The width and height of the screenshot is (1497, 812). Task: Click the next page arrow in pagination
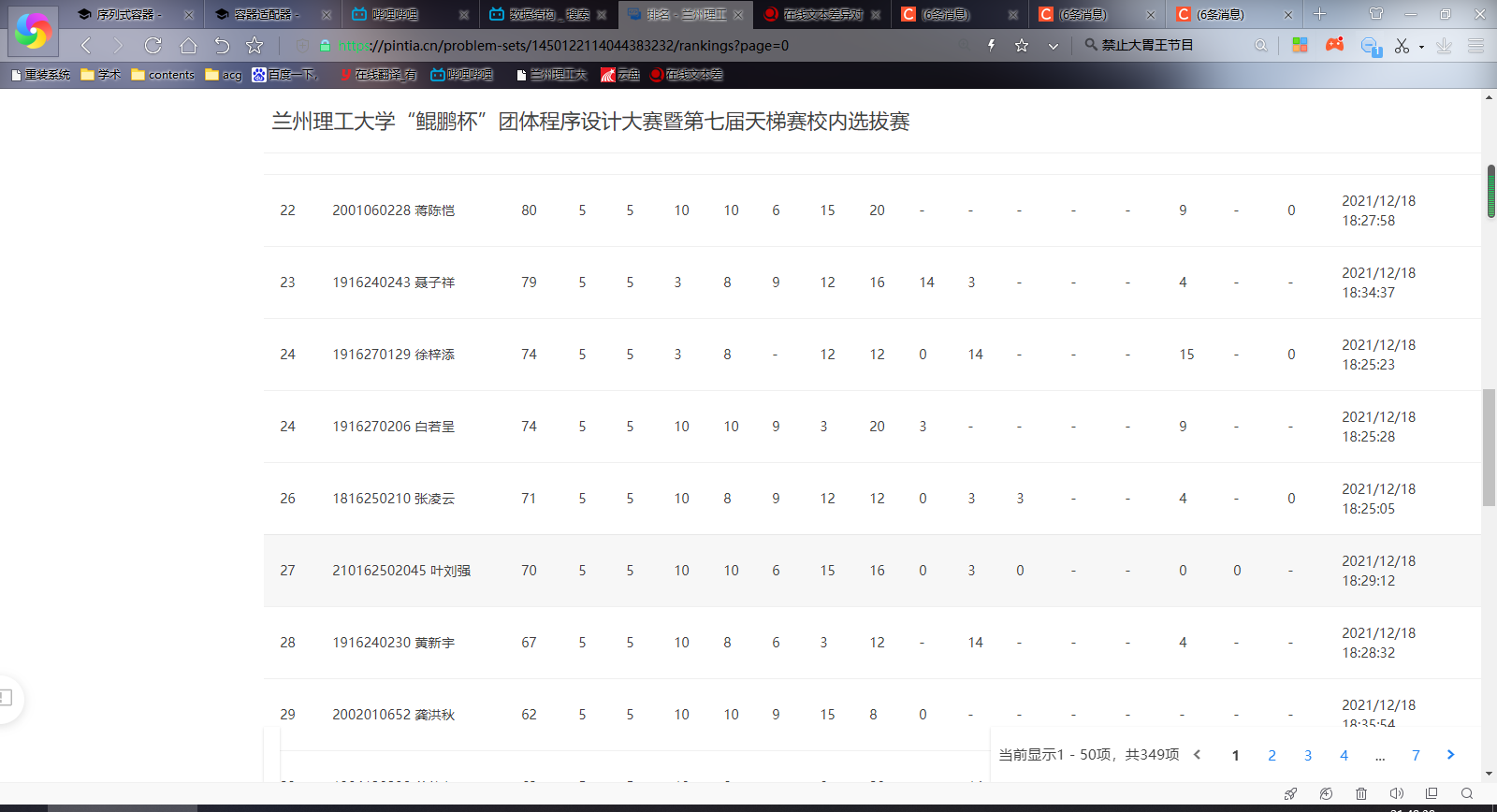1451,755
